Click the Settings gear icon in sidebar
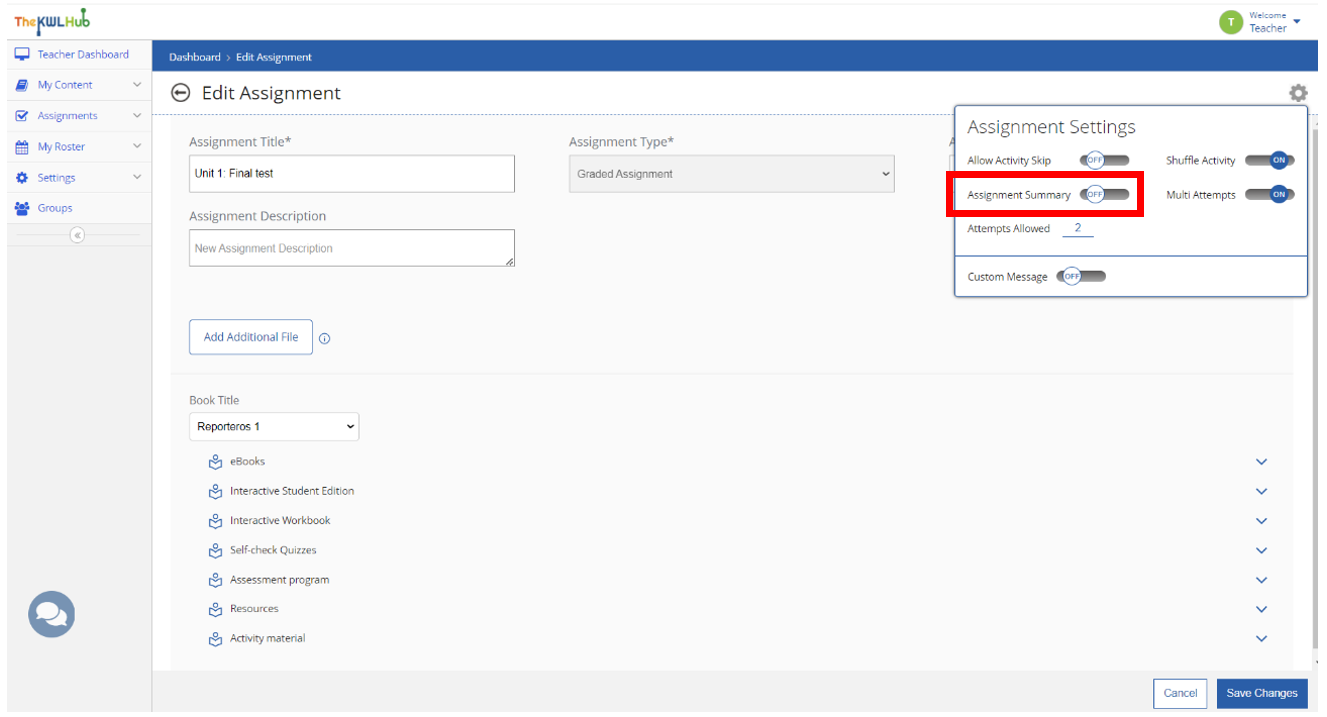Viewport: 1327px width, 717px height. (x=22, y=178)
